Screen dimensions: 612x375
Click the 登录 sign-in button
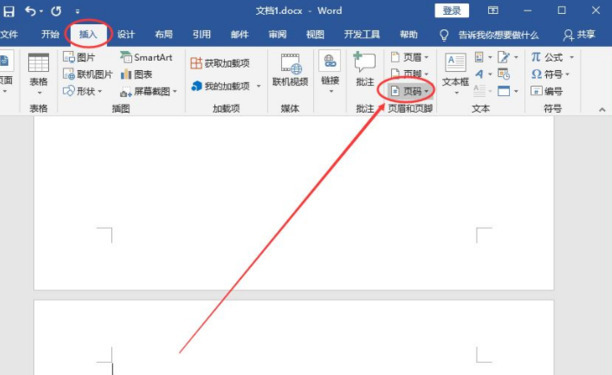click(x=452, y=11)
